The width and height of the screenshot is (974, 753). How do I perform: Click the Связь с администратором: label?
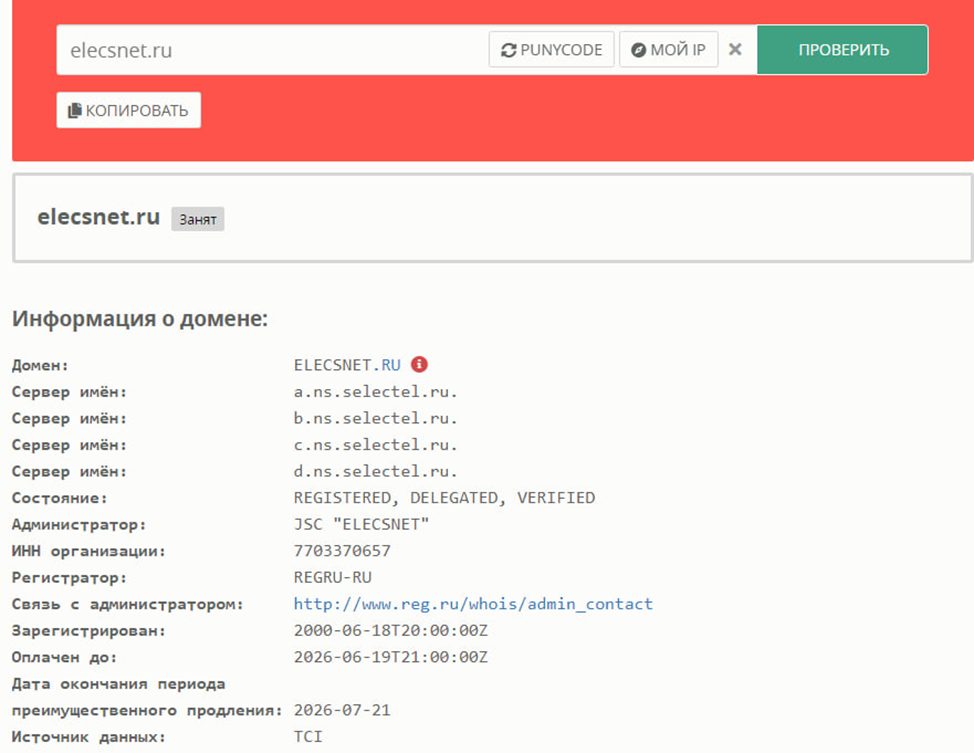(128, 604)
